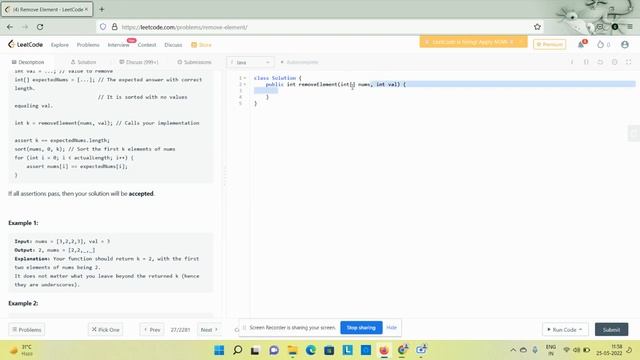Open the Problems nav link
This screenshot has height=360, width=640.
pyautogui.click(x=88, y=44)
